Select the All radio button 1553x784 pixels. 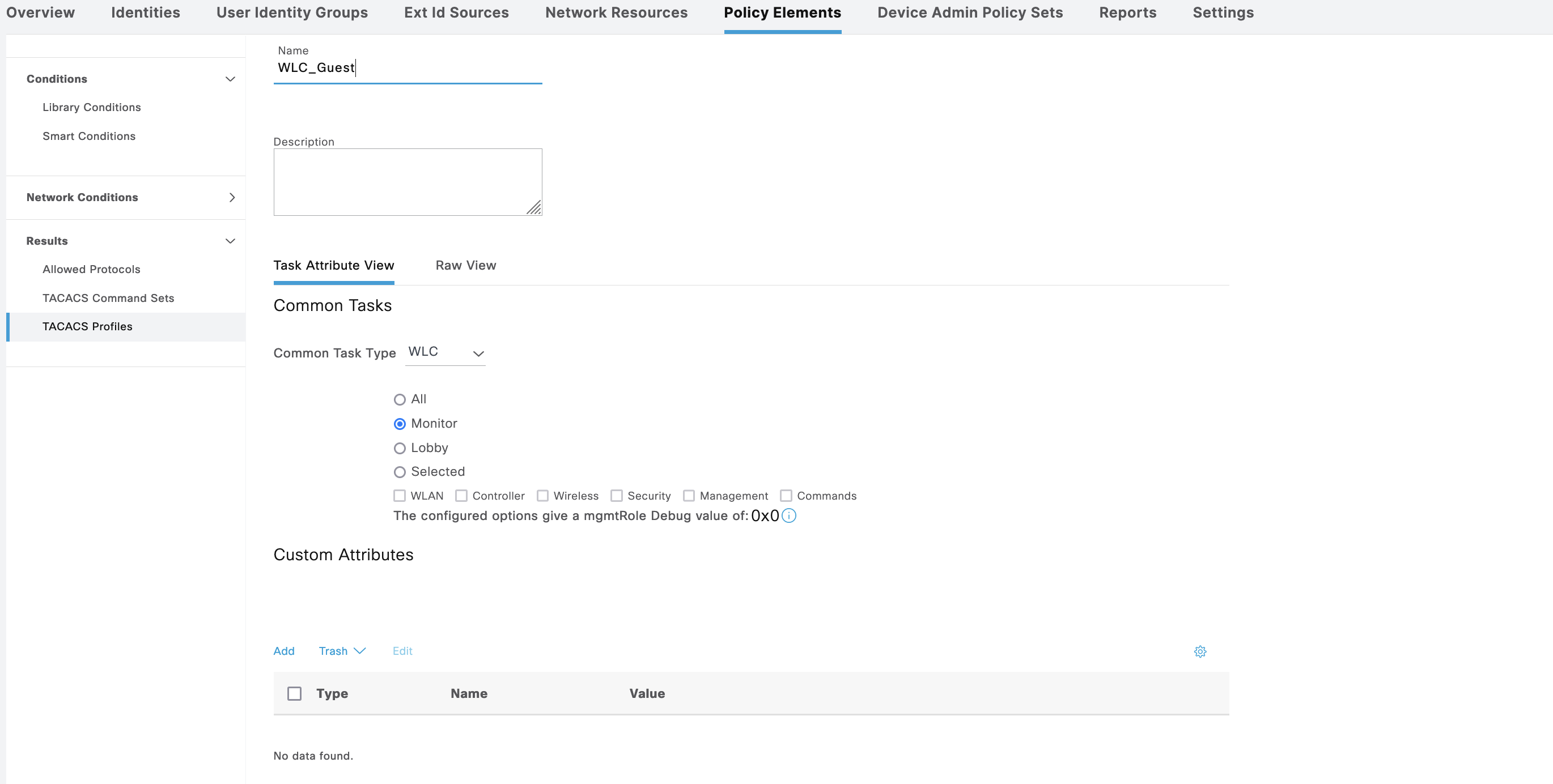(x=399, y=399)
